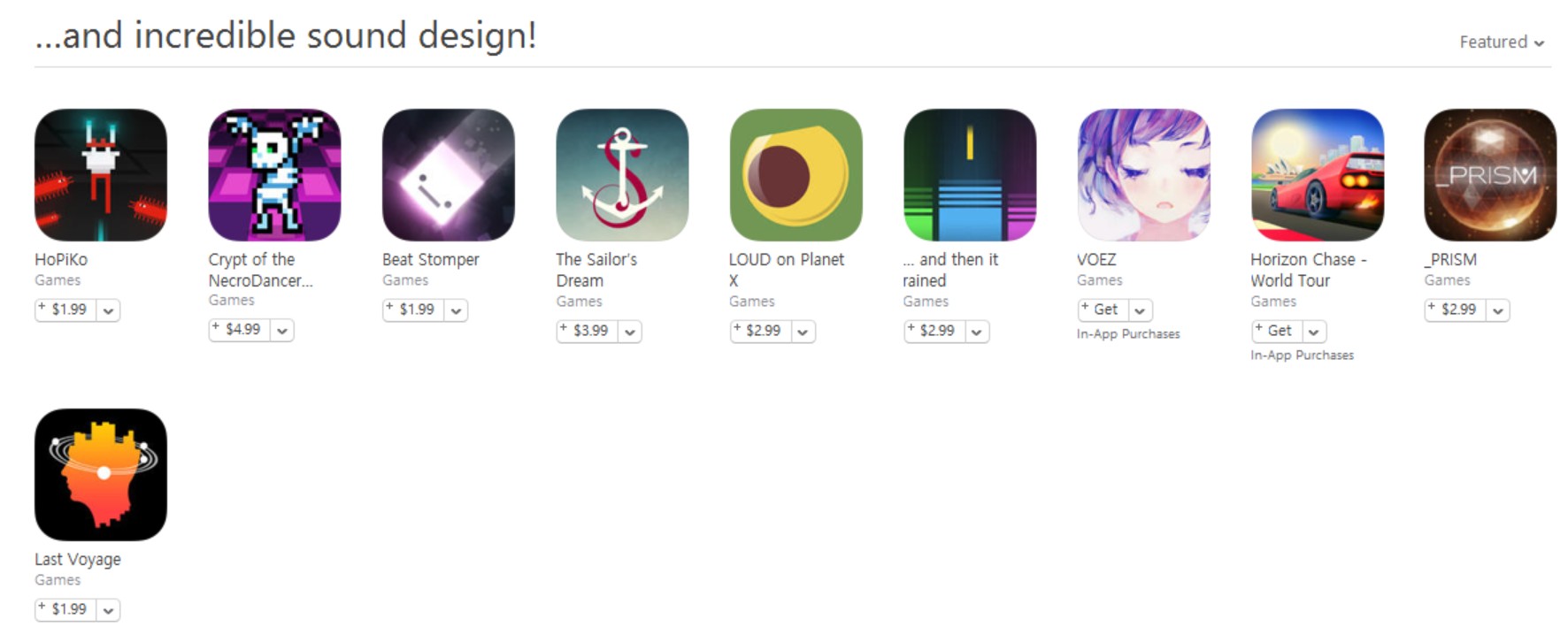Screen dimensions: 1568x642
Task: Open The Sailor's Dream anchor icon
Action: point(622,175)
